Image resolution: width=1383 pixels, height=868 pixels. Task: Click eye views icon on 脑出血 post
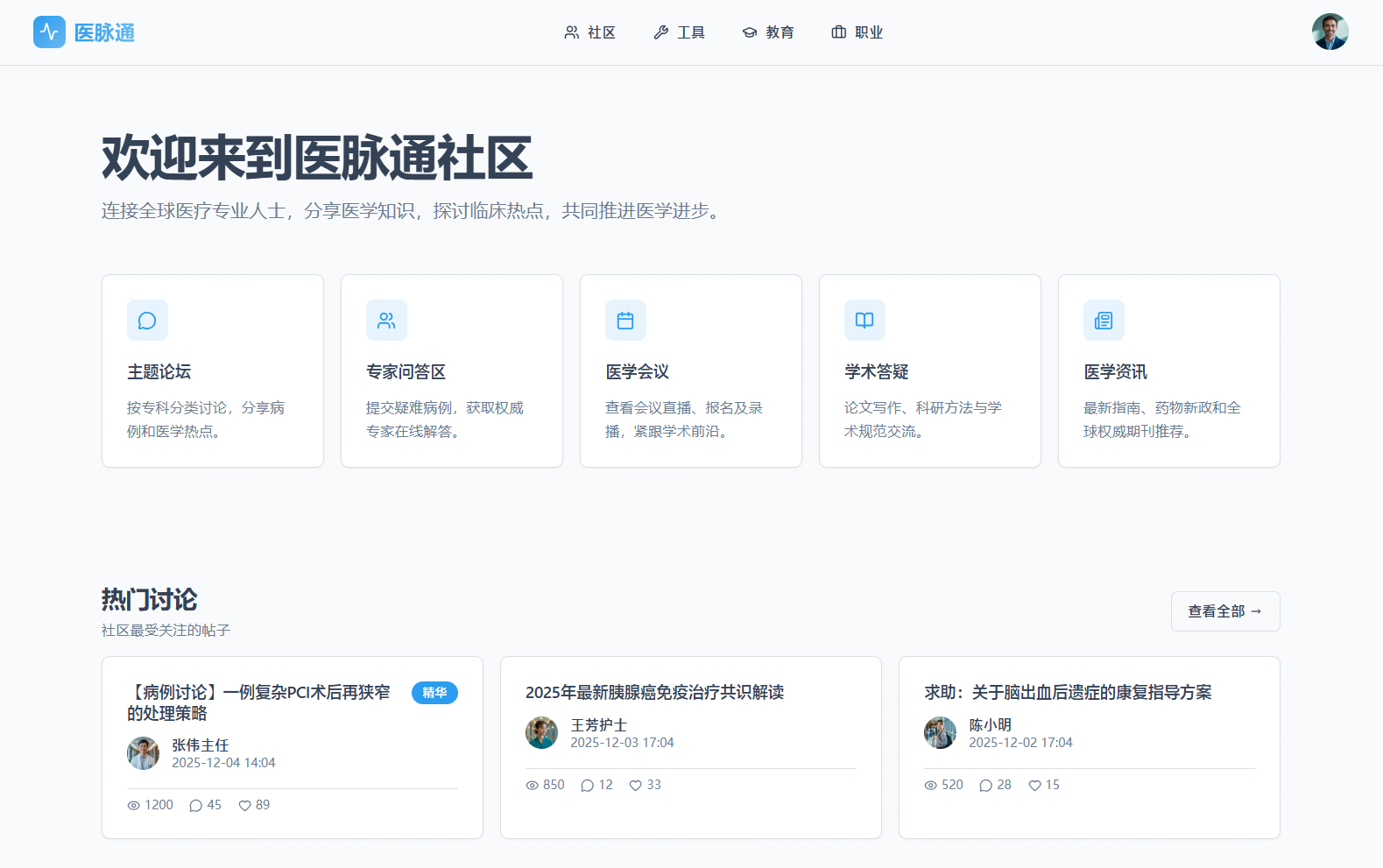point(931,786)
